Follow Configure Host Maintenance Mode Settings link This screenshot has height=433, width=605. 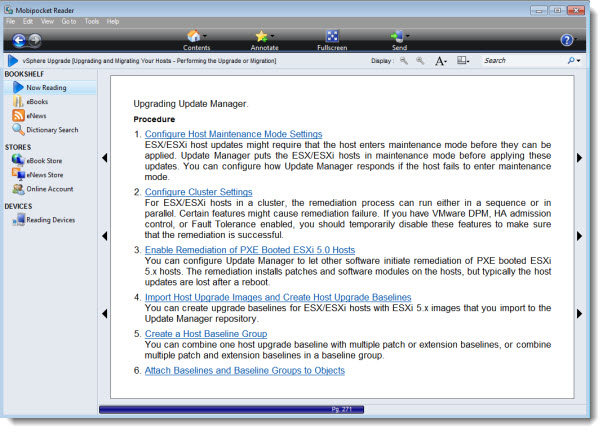click(x=233, y=134)
